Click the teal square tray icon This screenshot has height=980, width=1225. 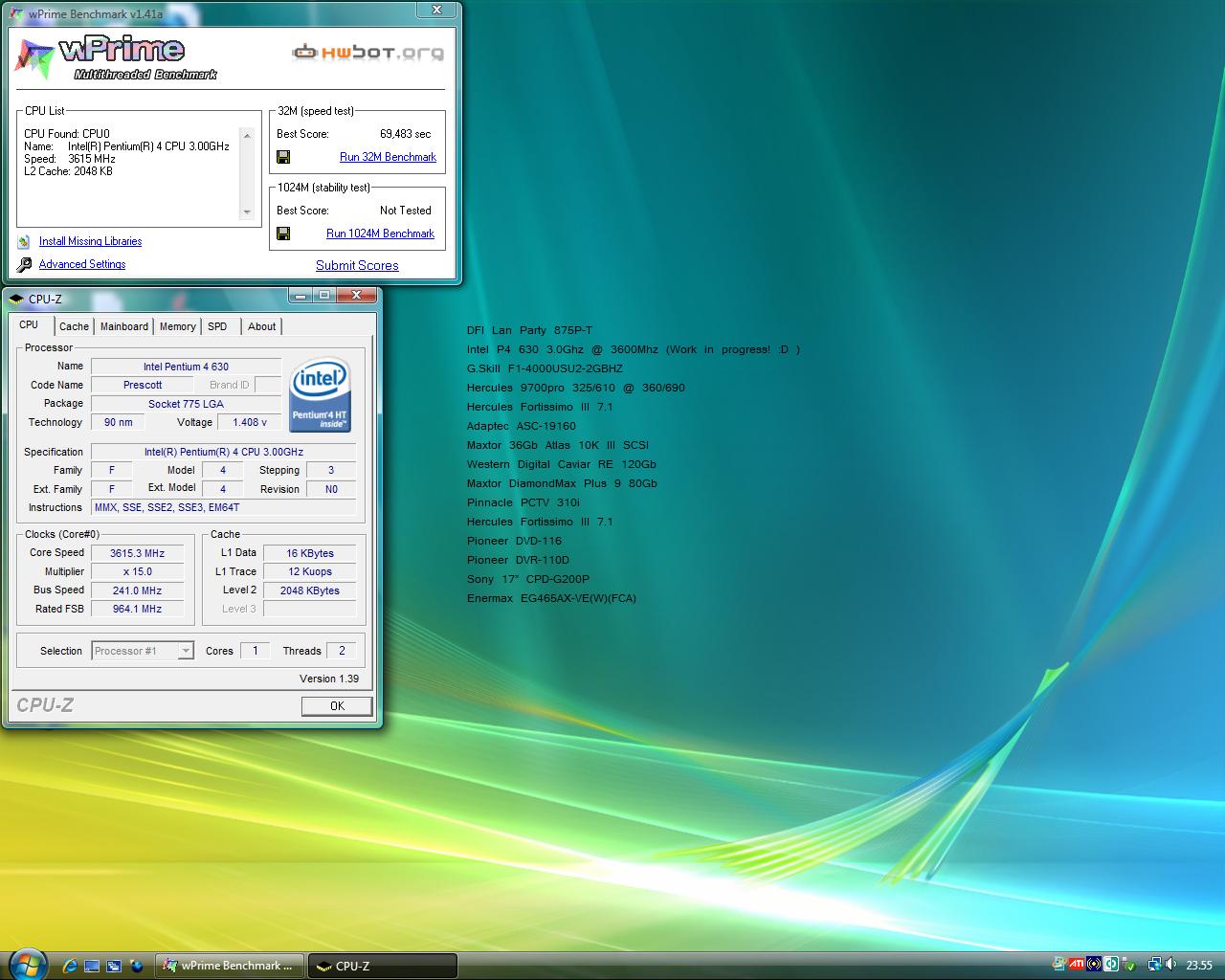click(1111, 964)
